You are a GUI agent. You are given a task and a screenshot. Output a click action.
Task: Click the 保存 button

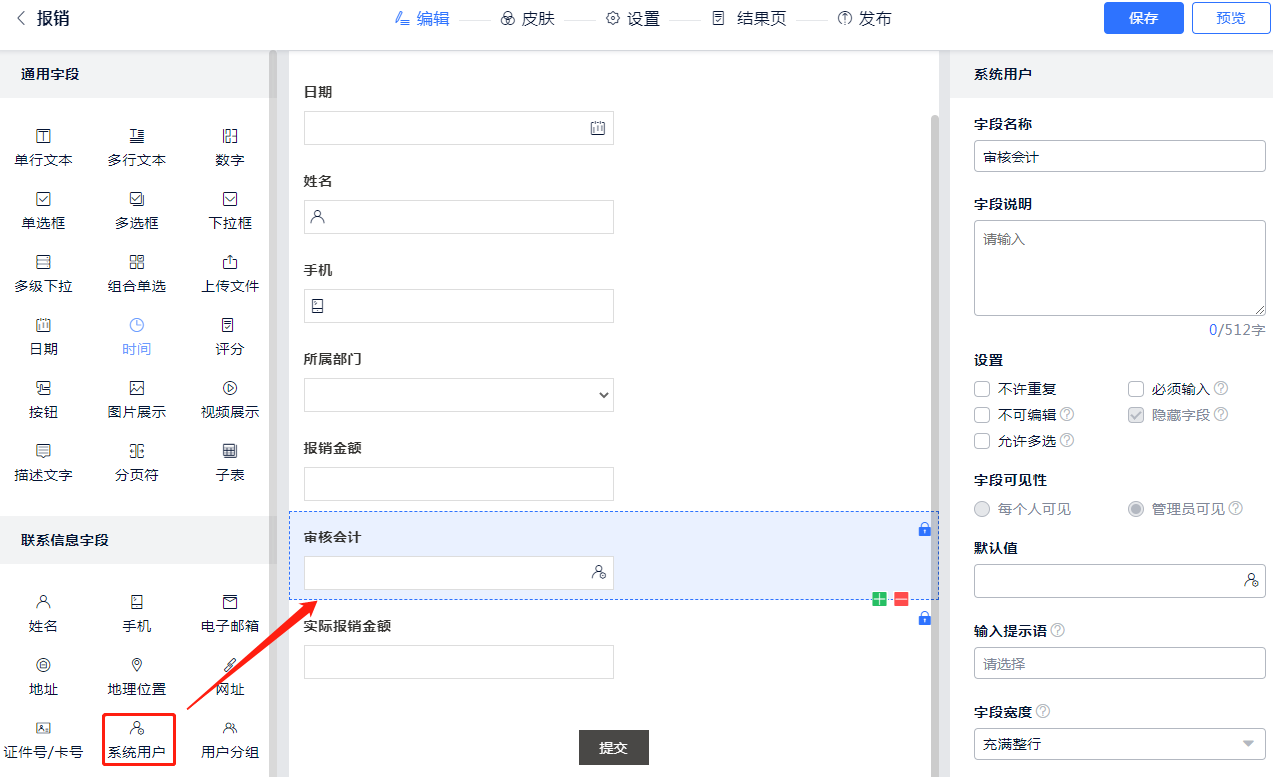coord(1143,18)
